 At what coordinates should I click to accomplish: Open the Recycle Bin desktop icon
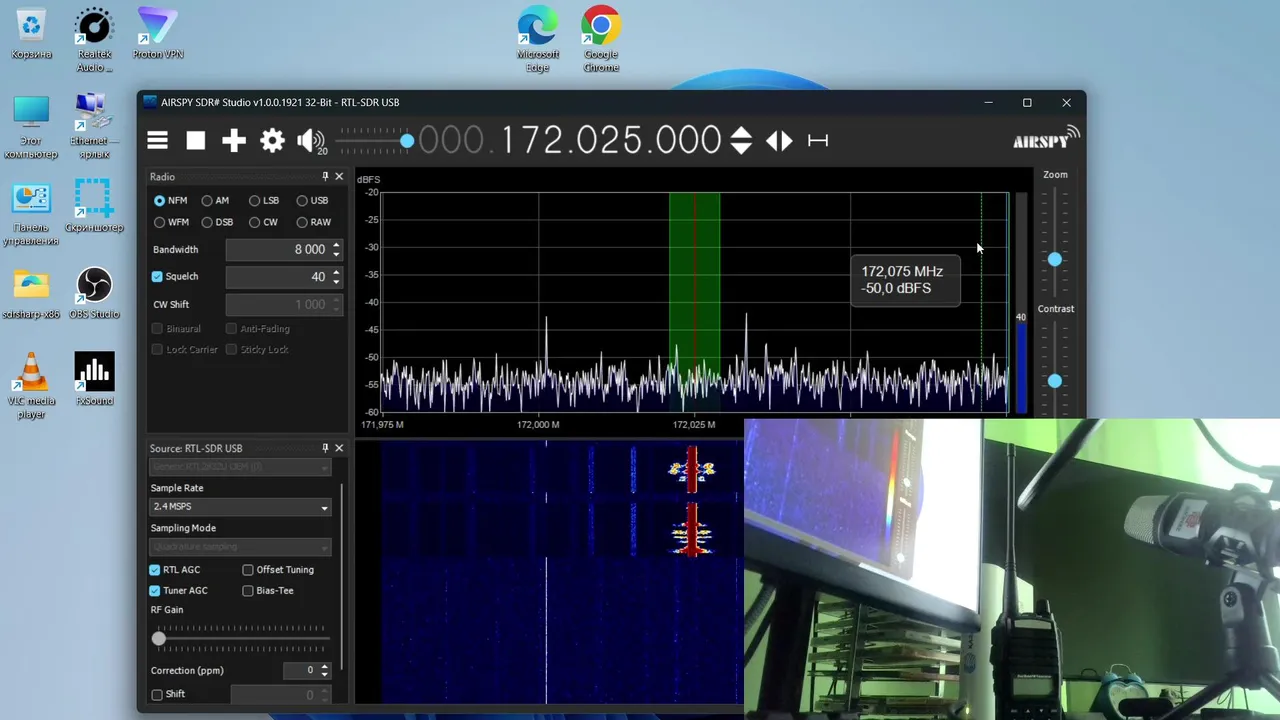(x=31, y=35)
